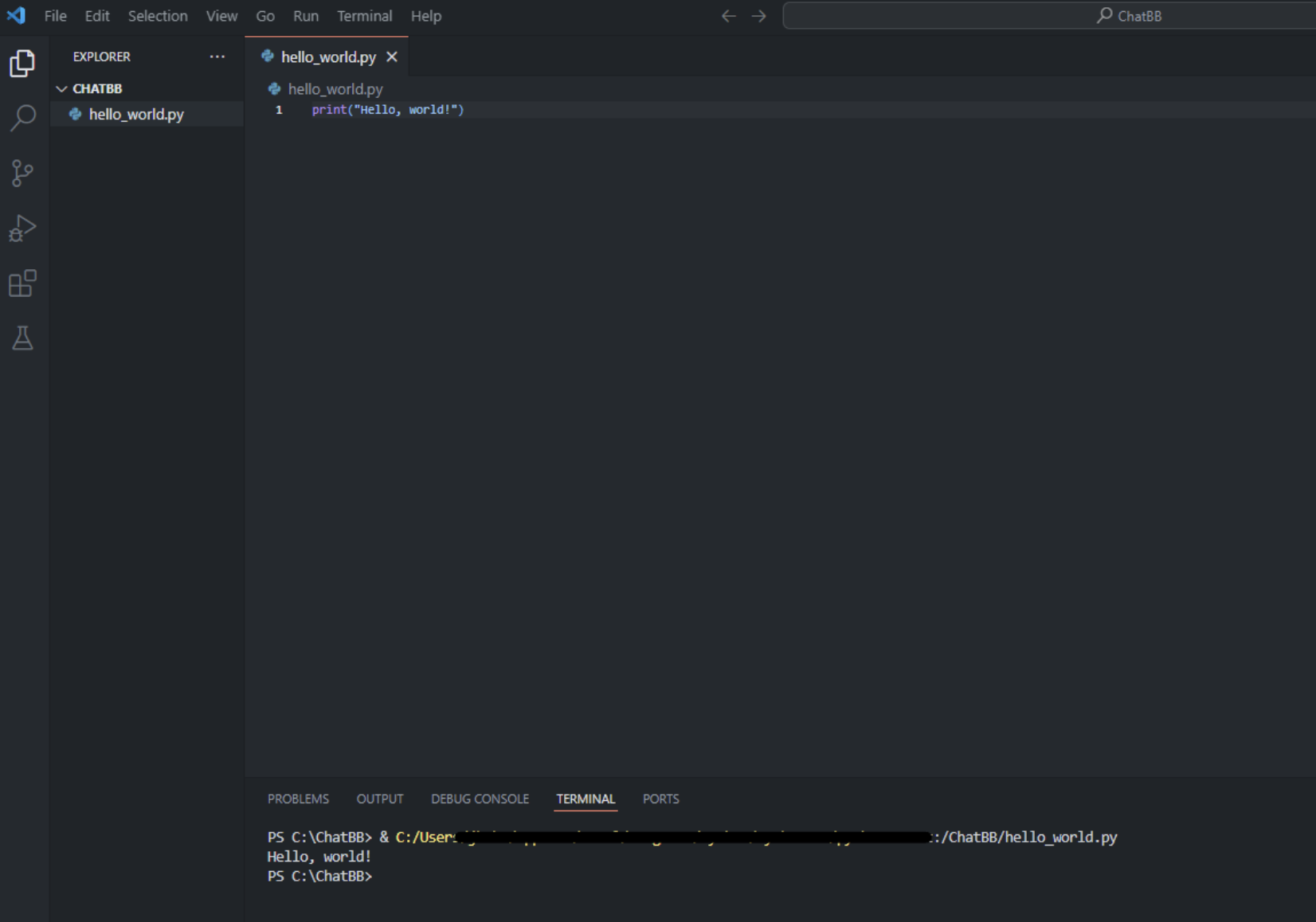Switch to the PORTS panel tab

coord(661,799)
